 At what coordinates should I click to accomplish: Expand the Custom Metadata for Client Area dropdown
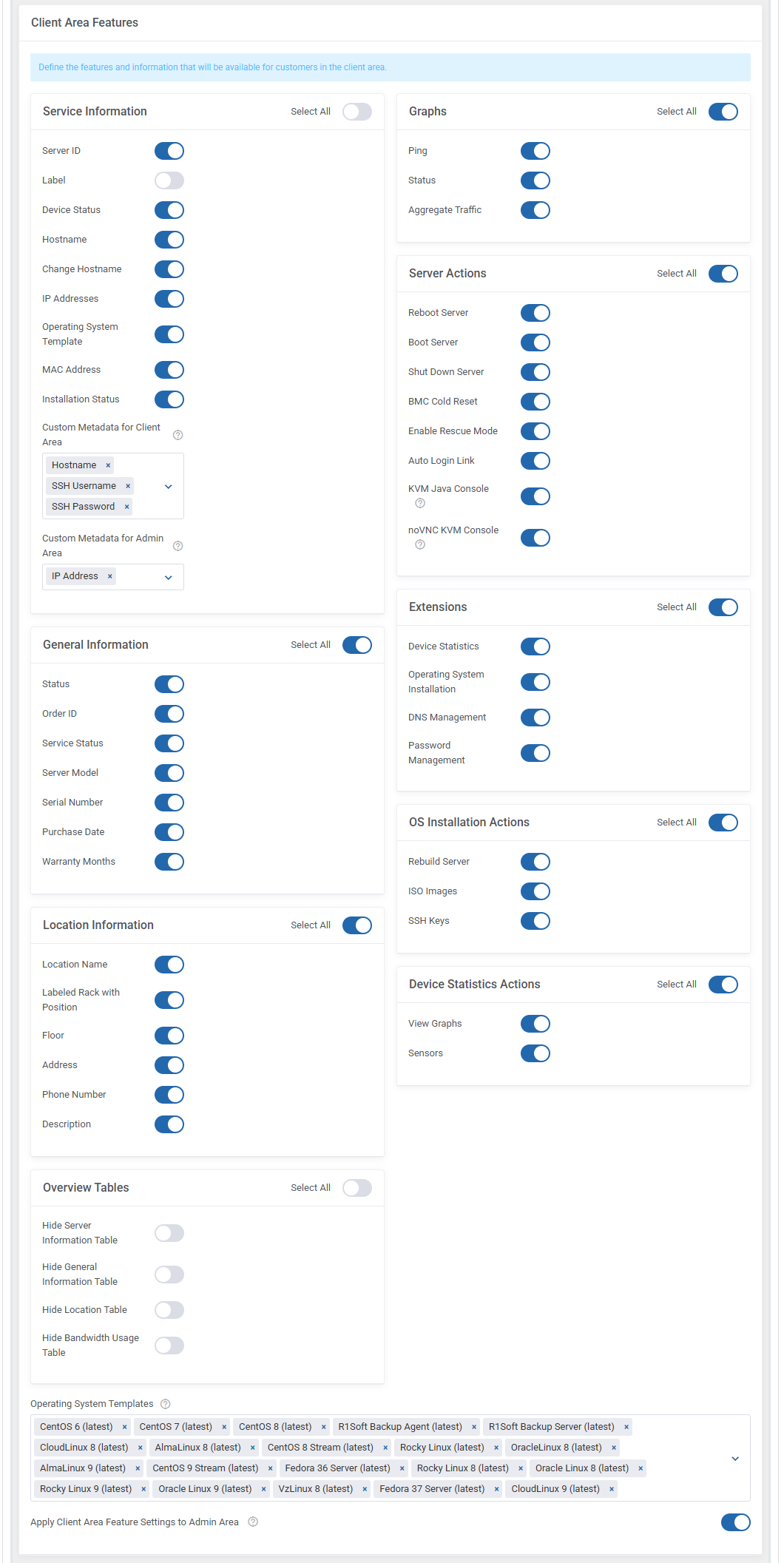click(x=169, y=487)
